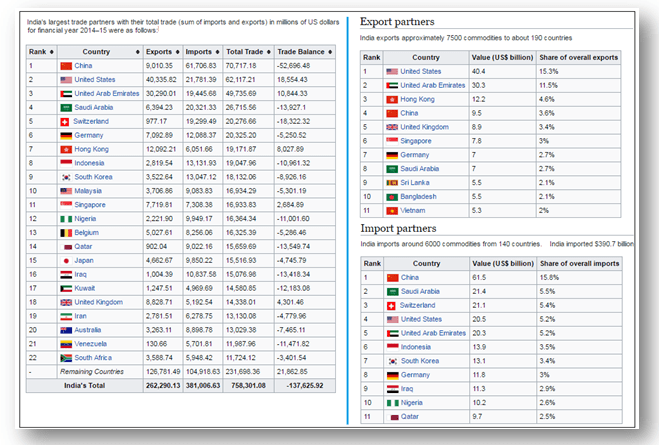659x445 pixels.
Task: Click the Malaysia flag icon
Action: click(x=66, y=189)
